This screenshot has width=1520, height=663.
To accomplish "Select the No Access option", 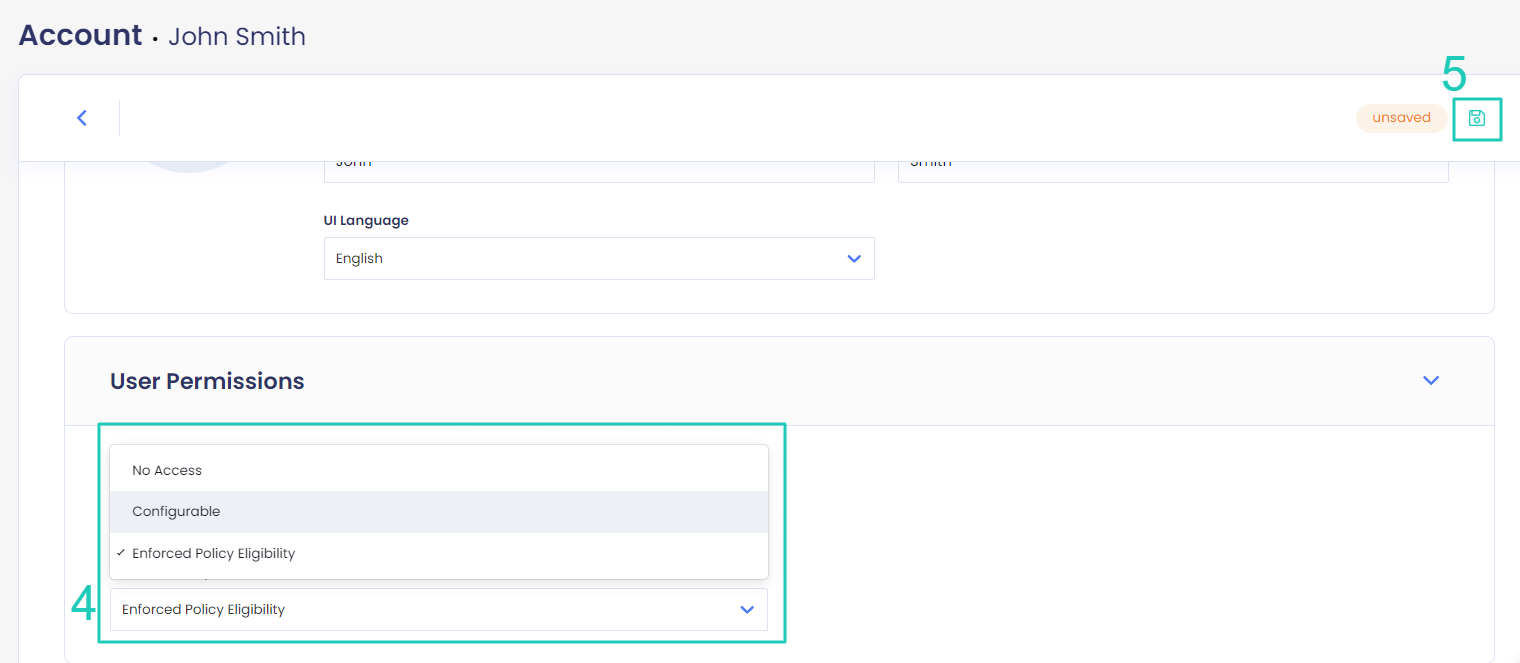I will [167, 470].
